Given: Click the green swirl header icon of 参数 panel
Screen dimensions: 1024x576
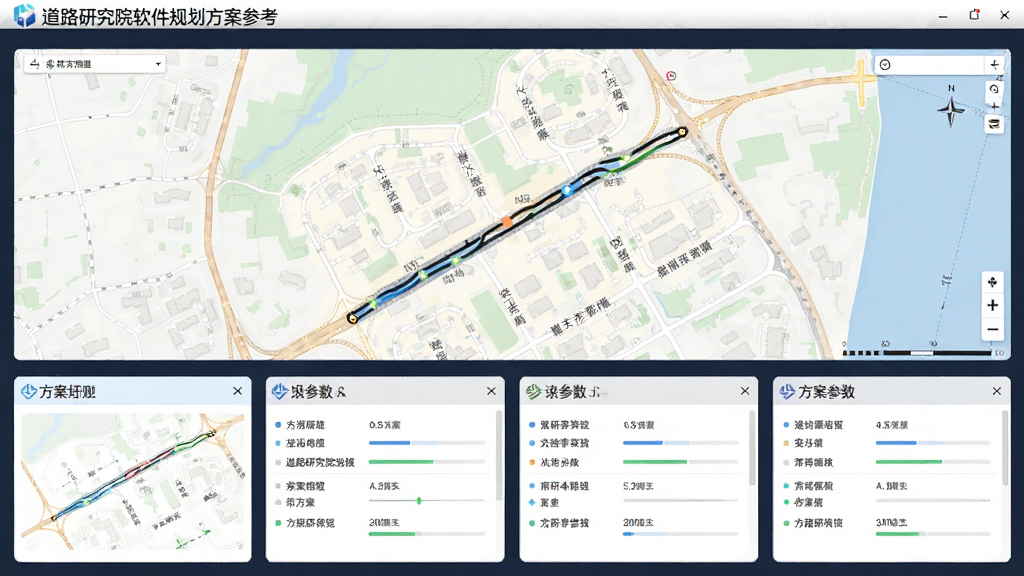Looking at the screenshot, I should click(534, 391).
